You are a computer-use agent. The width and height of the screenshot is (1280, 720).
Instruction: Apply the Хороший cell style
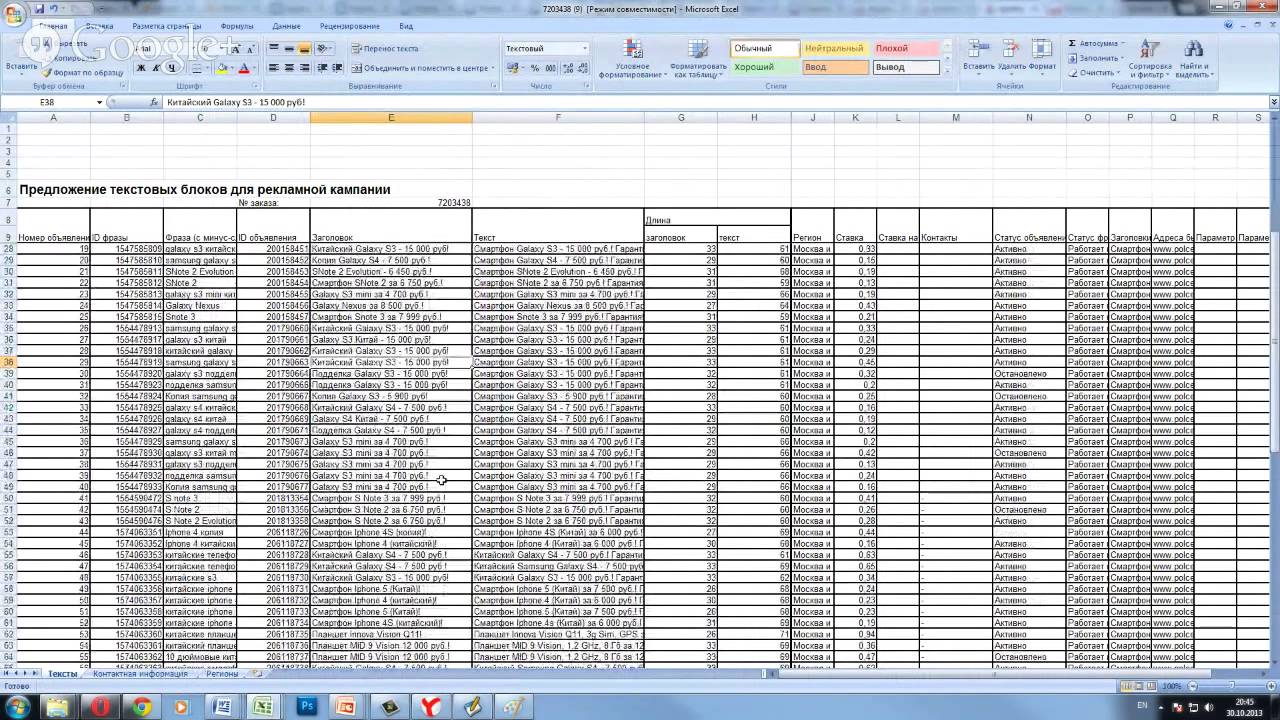point(765,67)
